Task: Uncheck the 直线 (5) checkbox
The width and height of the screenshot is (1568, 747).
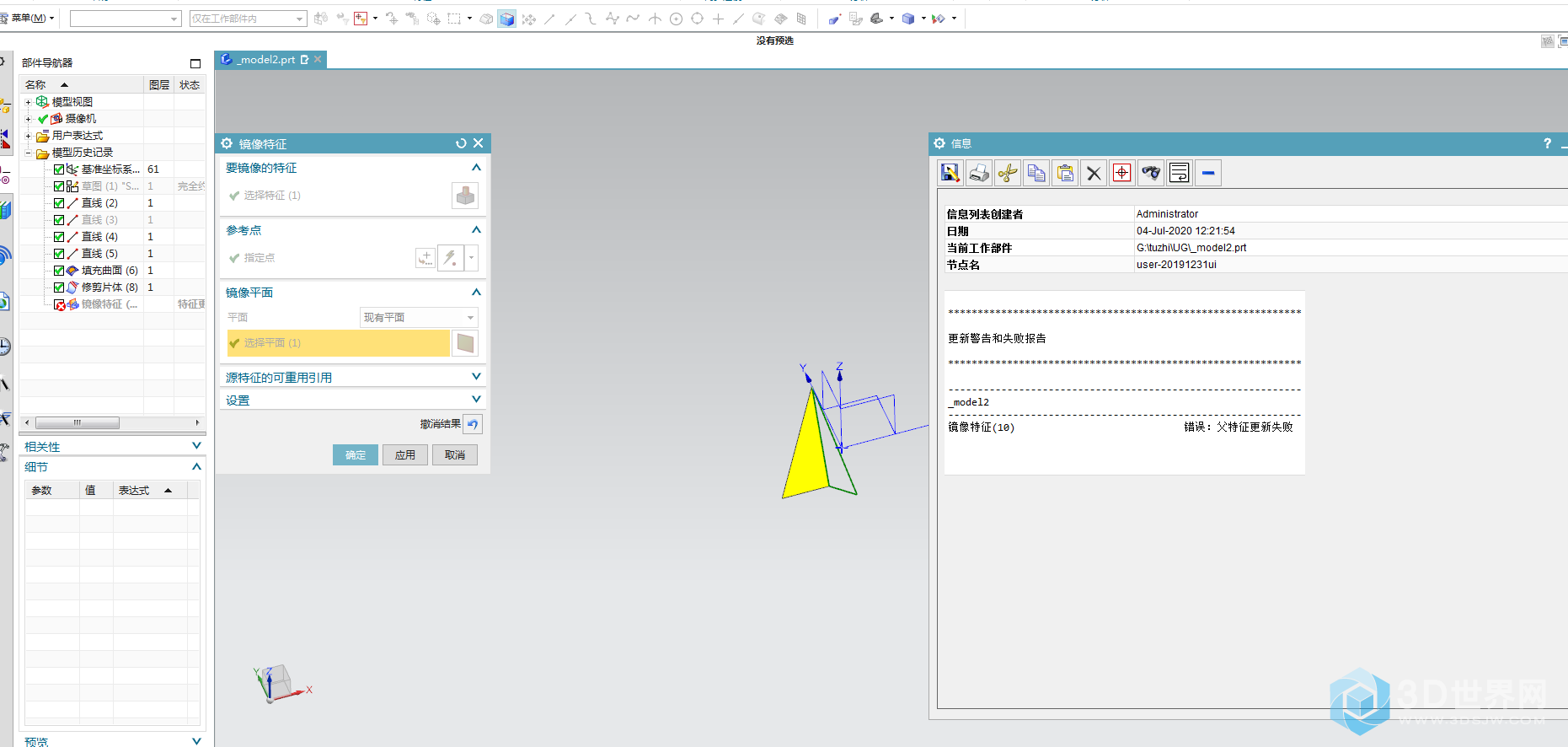Action: point(59,254)
